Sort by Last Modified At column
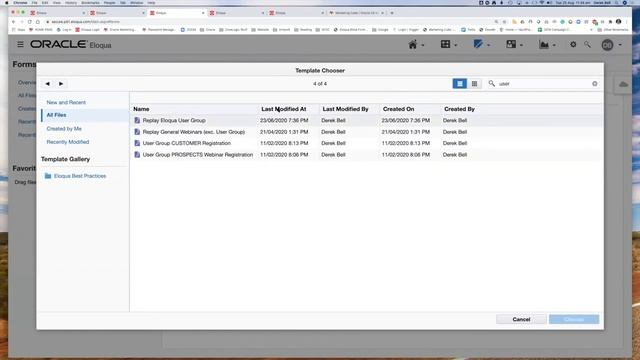The width and height of the screenshot is (640, 360). click(x=284, y=109)
